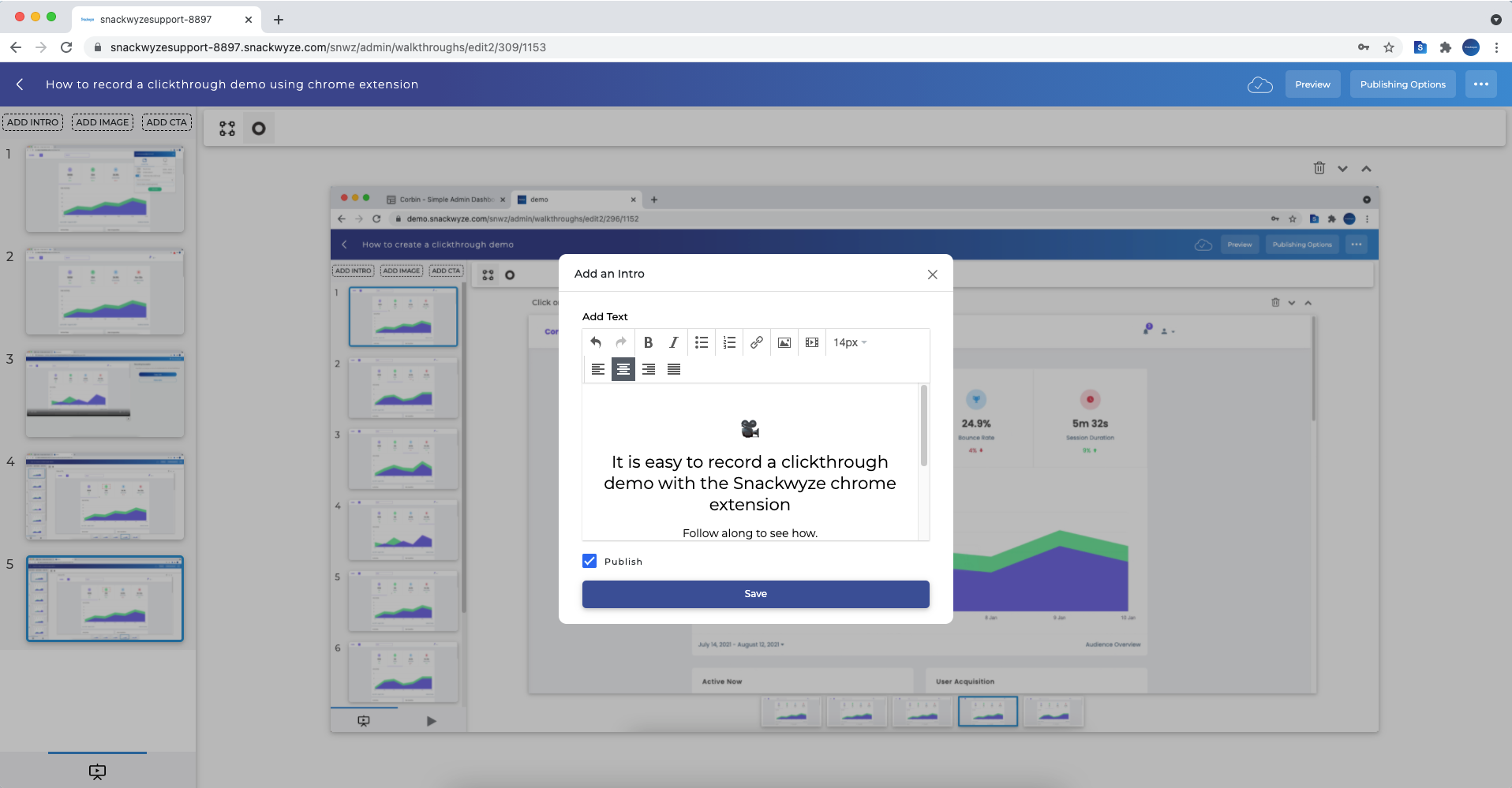Open Publishing Options
1512x788 pixels.
(x=1403, y=84)
